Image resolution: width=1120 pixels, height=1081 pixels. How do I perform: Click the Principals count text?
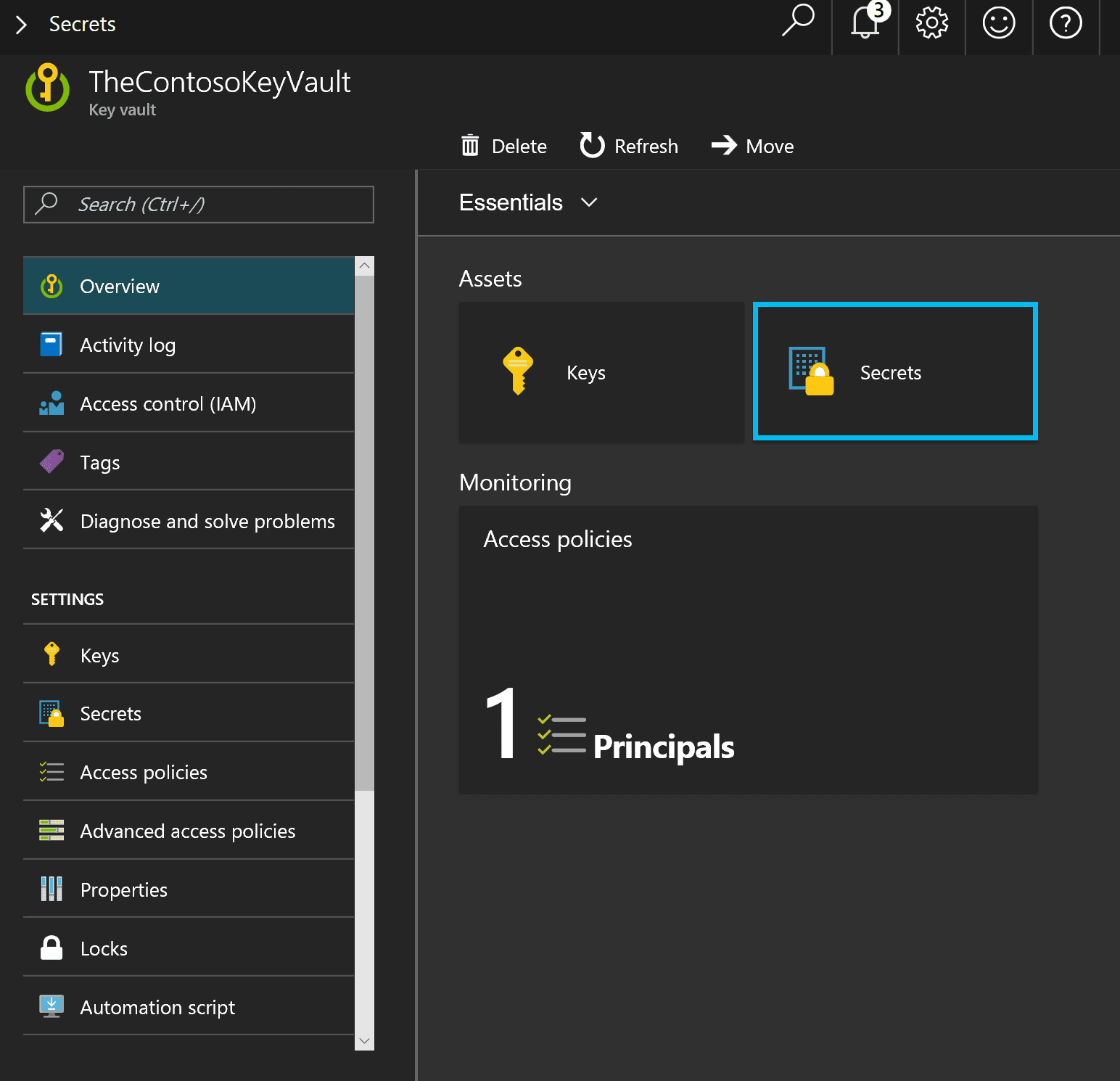(x=664, y=747)
